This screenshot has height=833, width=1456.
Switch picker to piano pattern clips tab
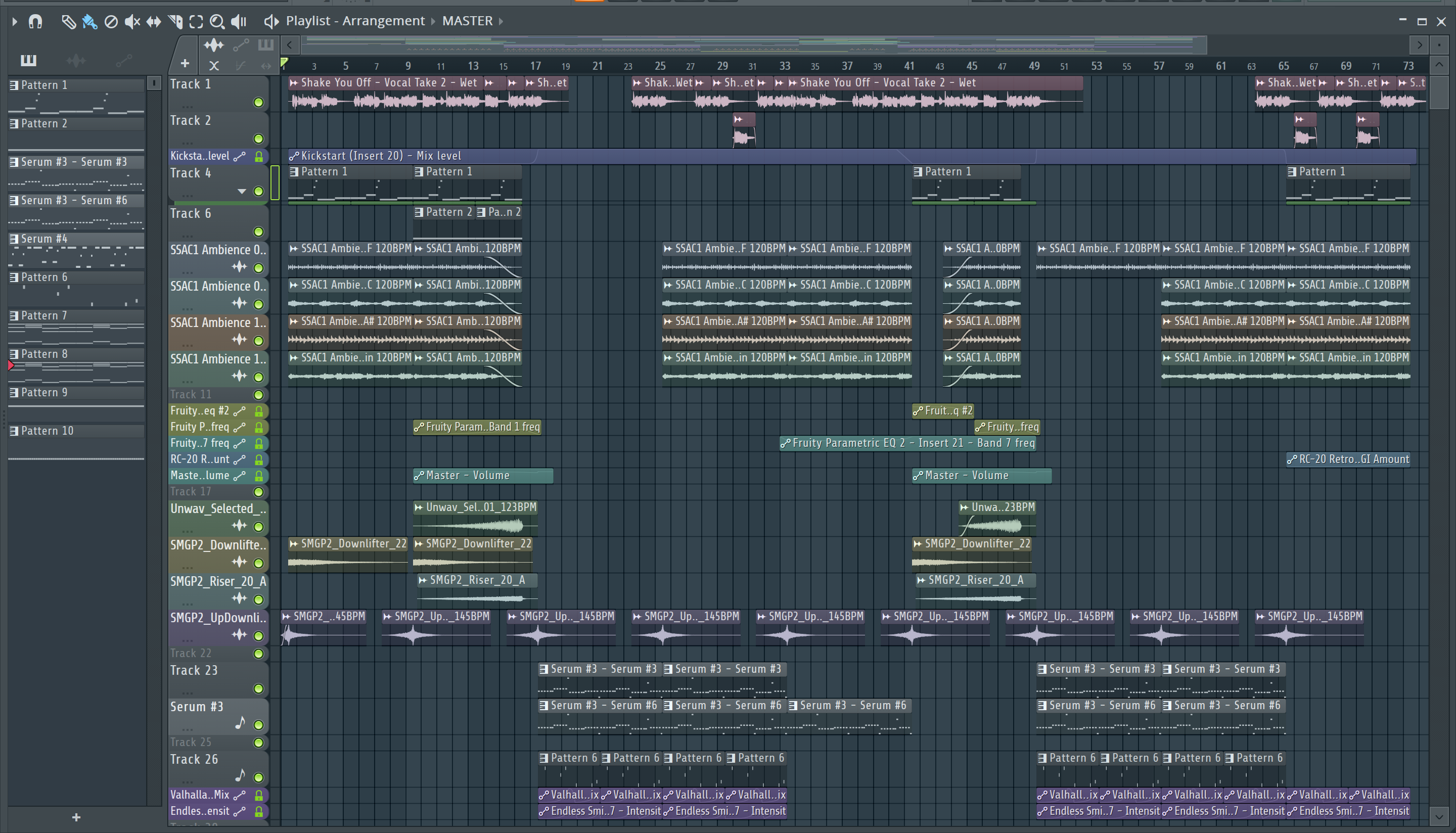pyautogui.click(x=28, y=60)
